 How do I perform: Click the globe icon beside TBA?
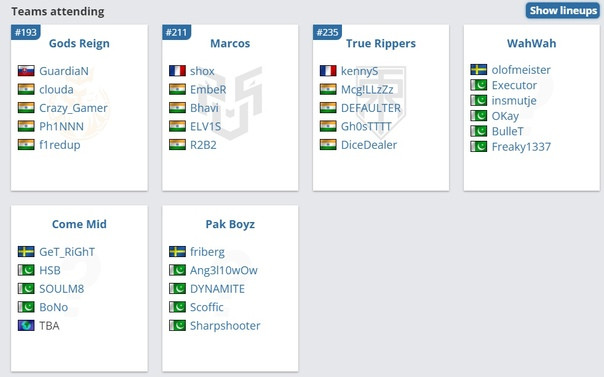(26, 326)
